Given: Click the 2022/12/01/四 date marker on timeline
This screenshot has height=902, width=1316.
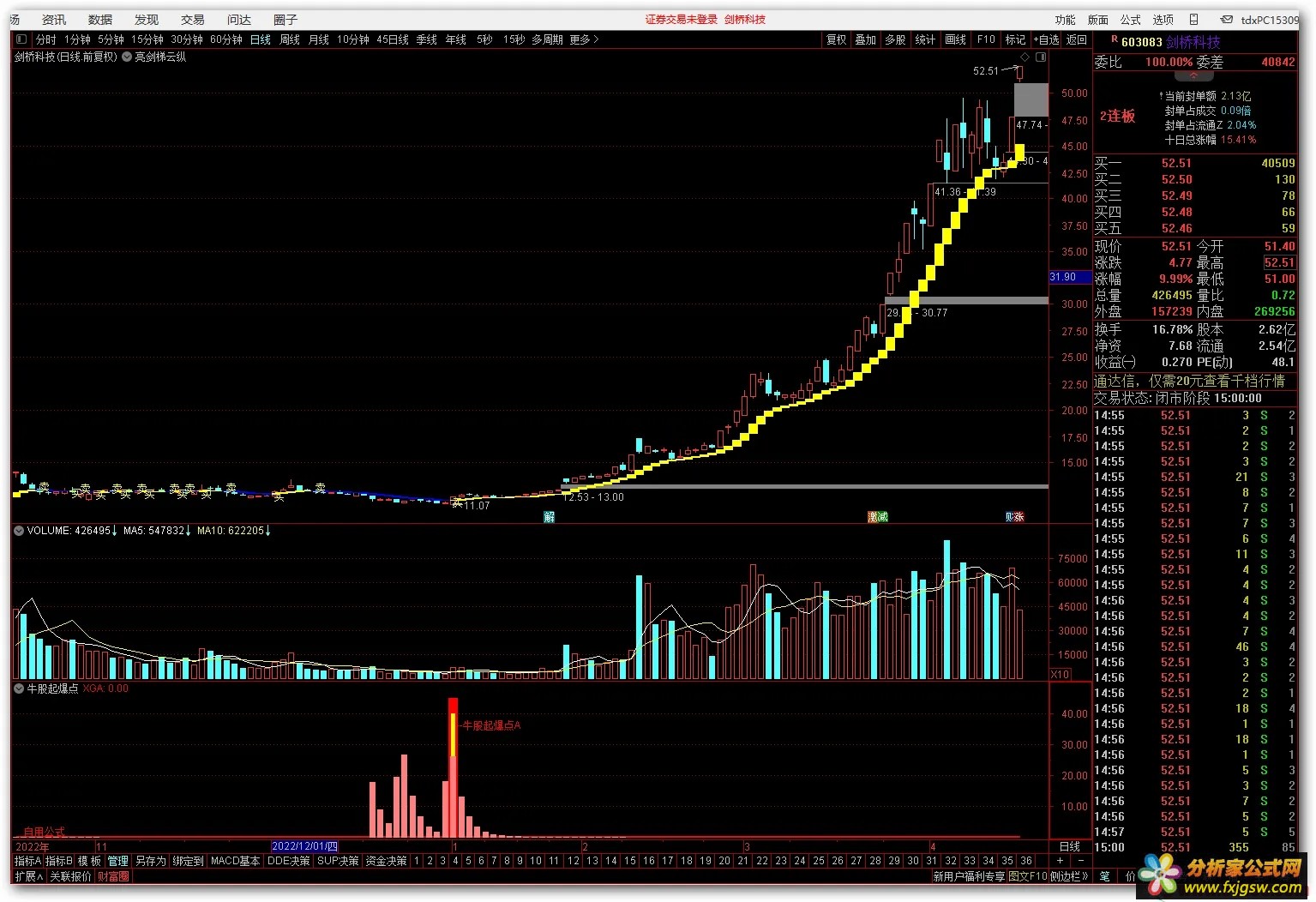Looking at the screenshot, I should 305,846.
